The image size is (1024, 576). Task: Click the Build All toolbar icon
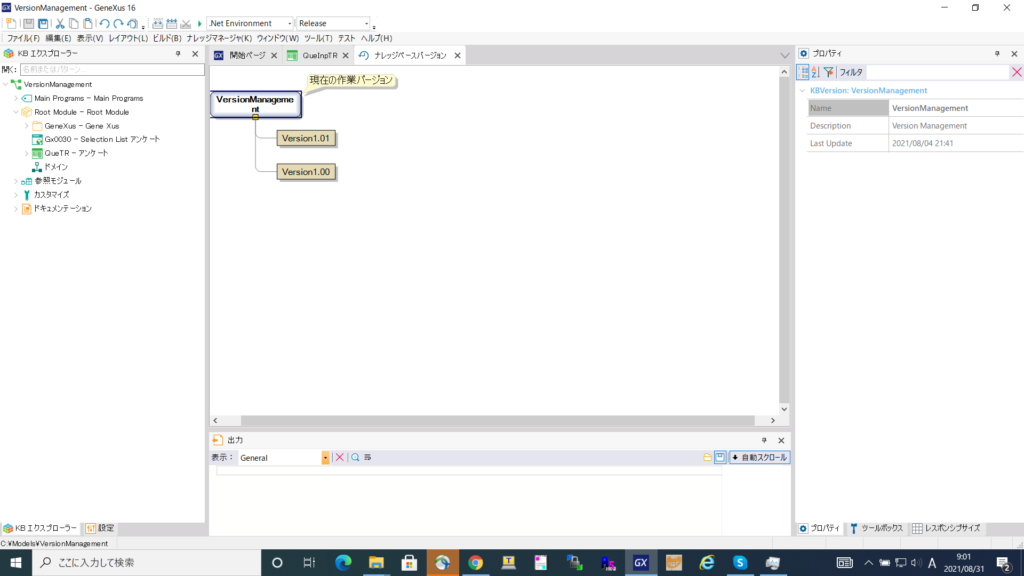pyautogui.click(x=157, y=24)
